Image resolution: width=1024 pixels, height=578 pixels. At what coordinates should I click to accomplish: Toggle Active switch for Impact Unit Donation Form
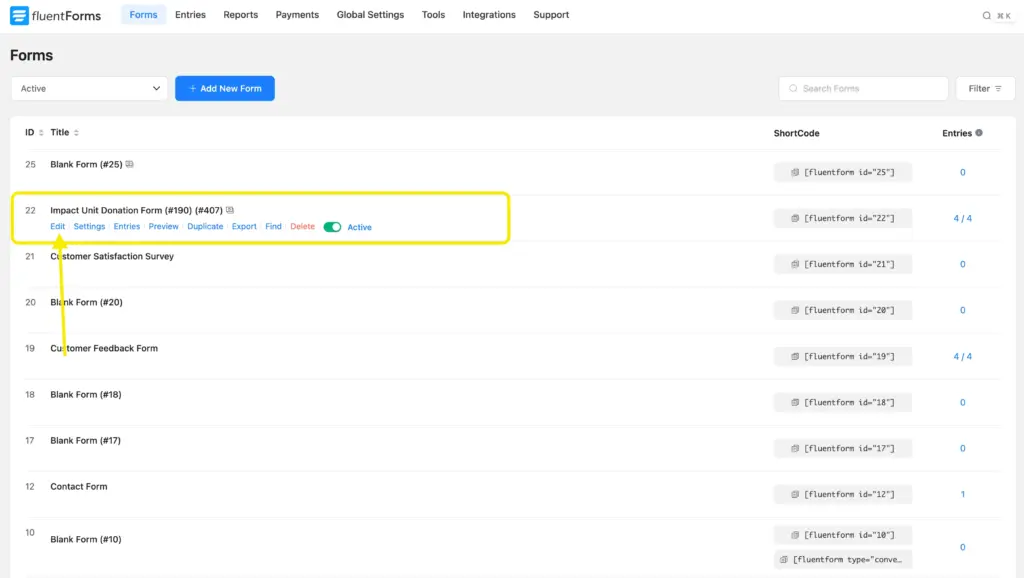(x=332, y=227)
